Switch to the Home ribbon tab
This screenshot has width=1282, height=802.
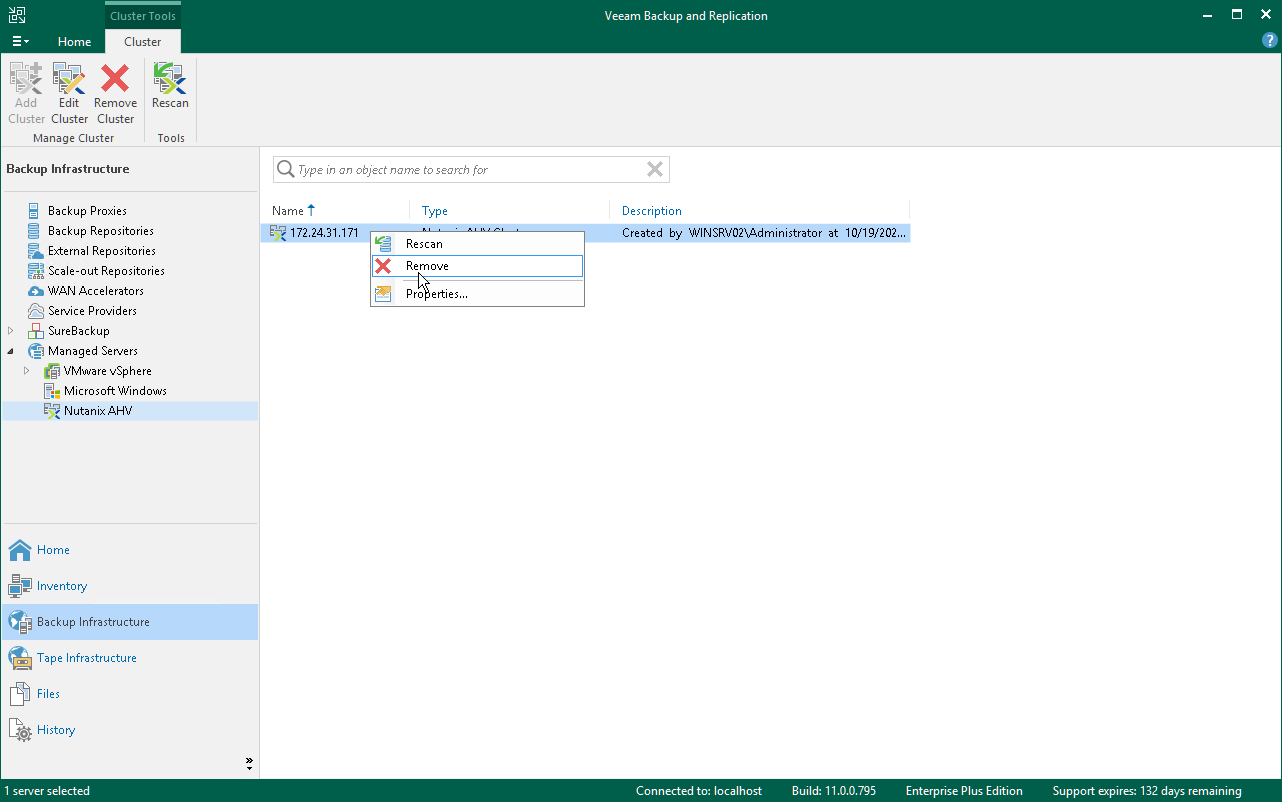(74, 42)
